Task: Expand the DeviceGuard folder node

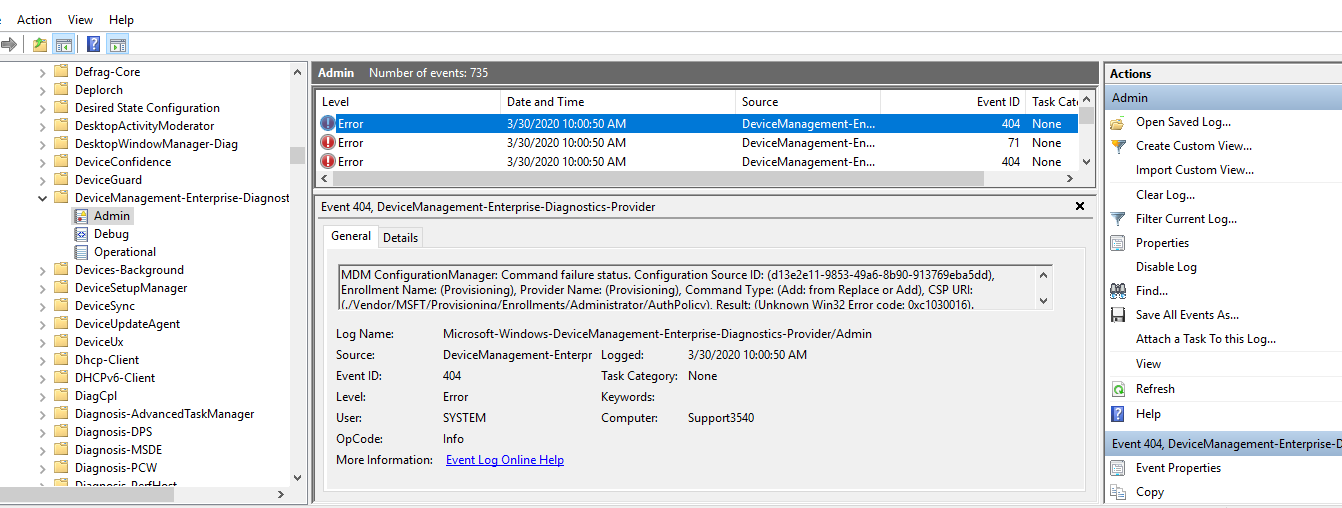Action: [x=42, y=180]
